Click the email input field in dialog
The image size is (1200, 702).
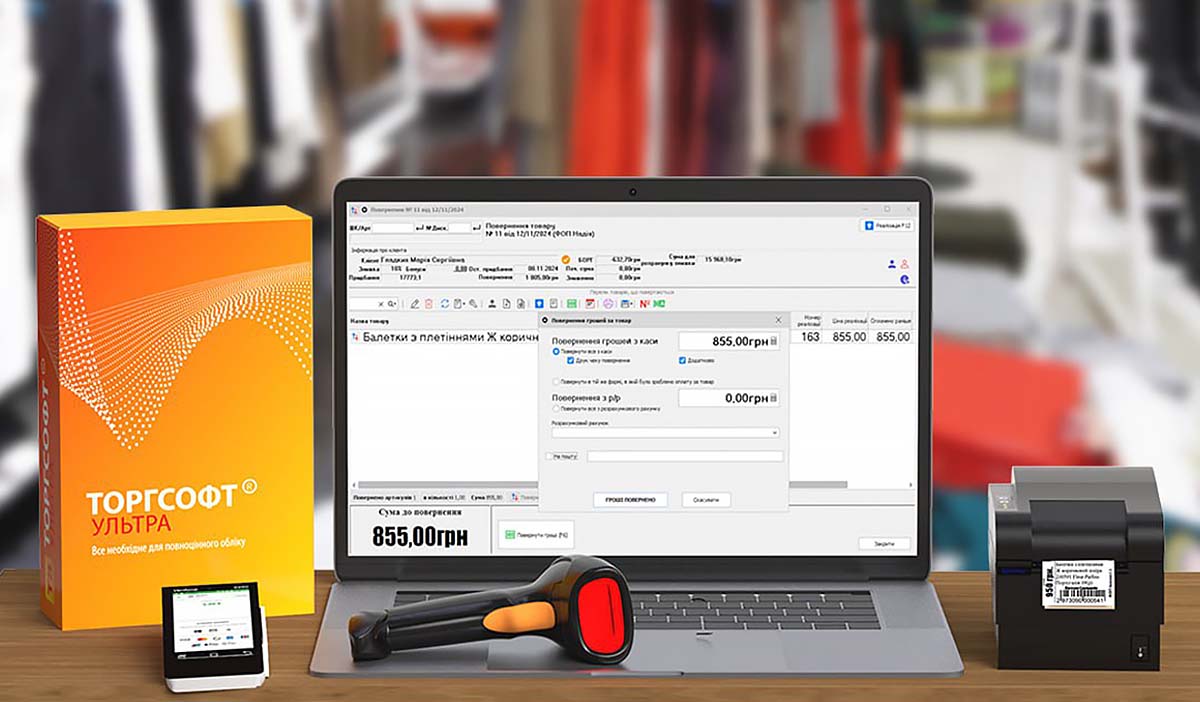click(685, 456)
